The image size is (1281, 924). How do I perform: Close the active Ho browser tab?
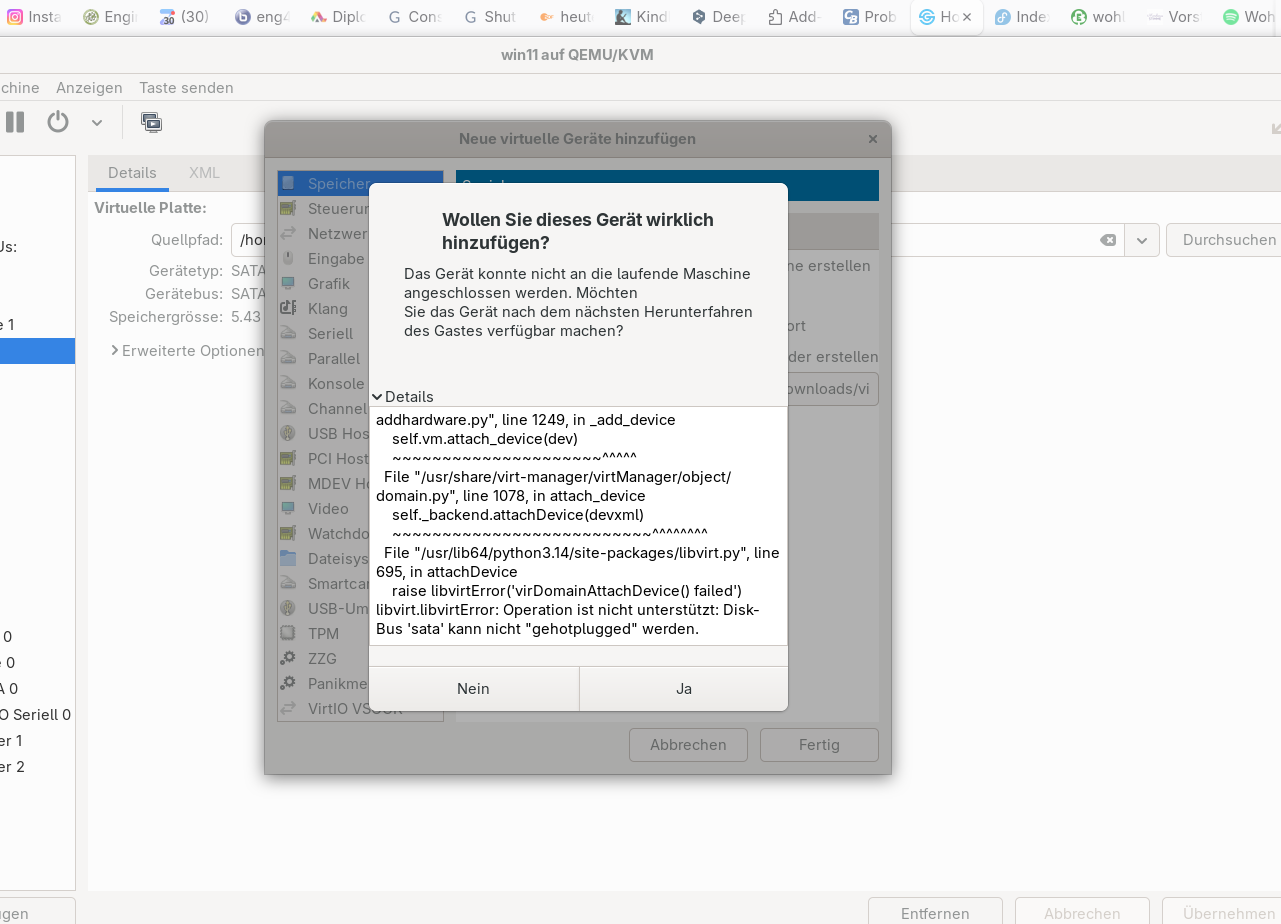coord(967,17)
